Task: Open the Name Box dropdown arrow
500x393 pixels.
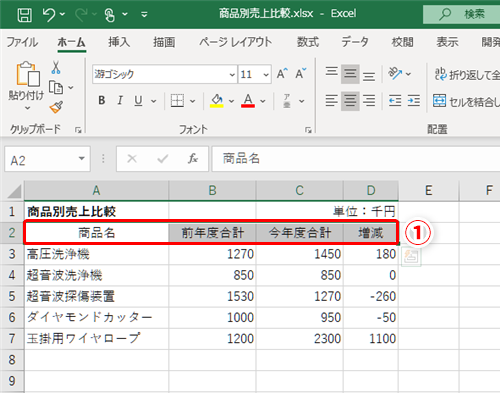Action: pos(81,159)
